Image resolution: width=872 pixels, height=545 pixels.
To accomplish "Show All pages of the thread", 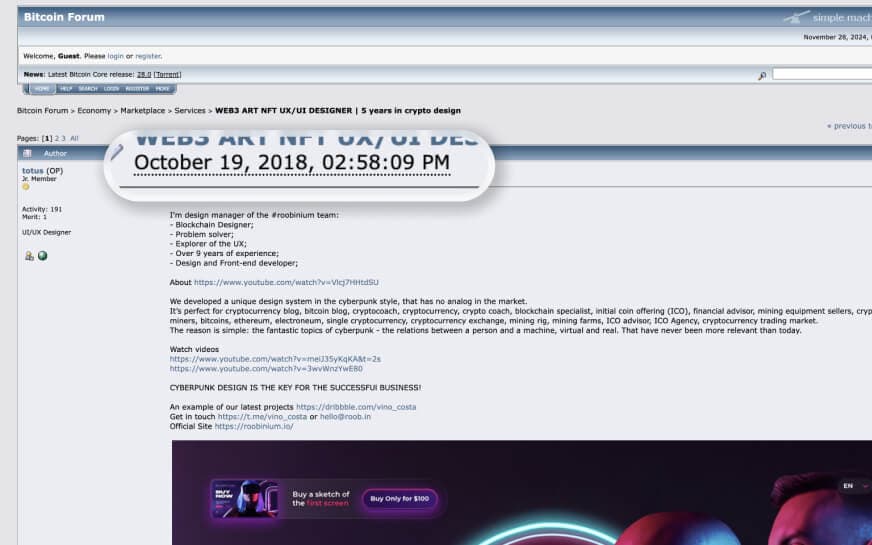I will (x=74, y=138).
